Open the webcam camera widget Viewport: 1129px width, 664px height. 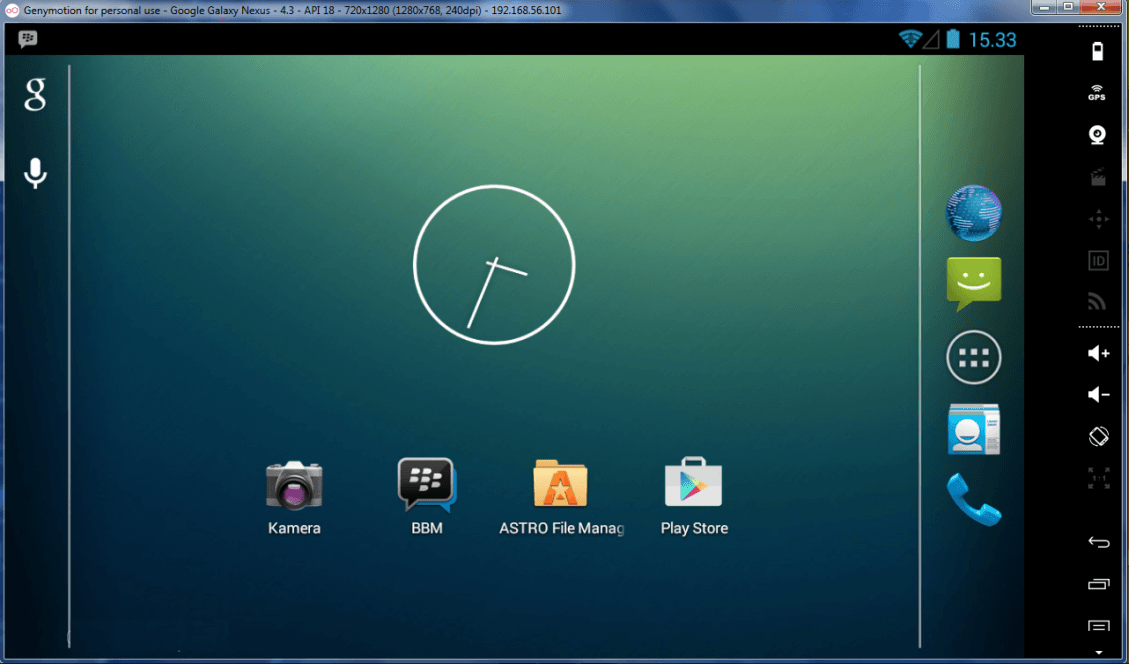coord(1098,136)
